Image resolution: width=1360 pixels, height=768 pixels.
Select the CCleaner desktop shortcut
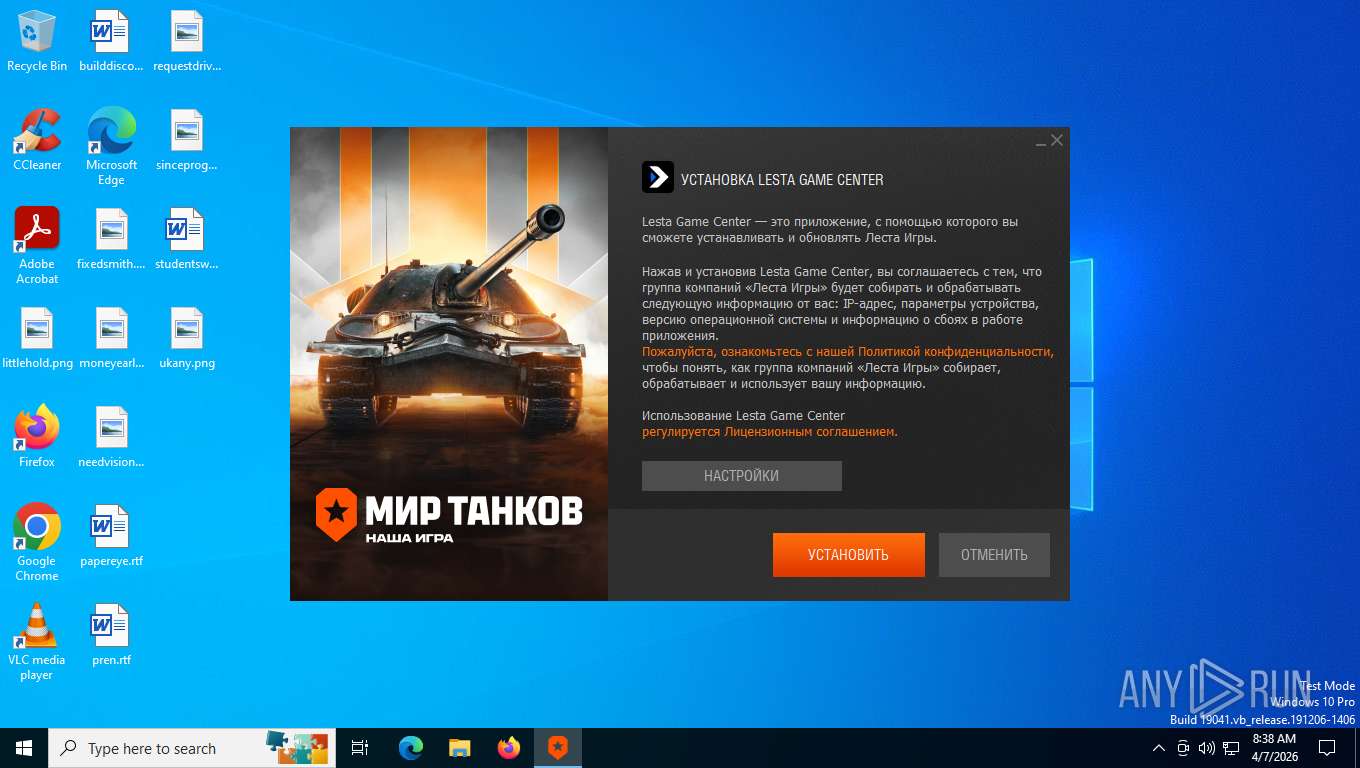pyautogui.click(x=37, y=140)
